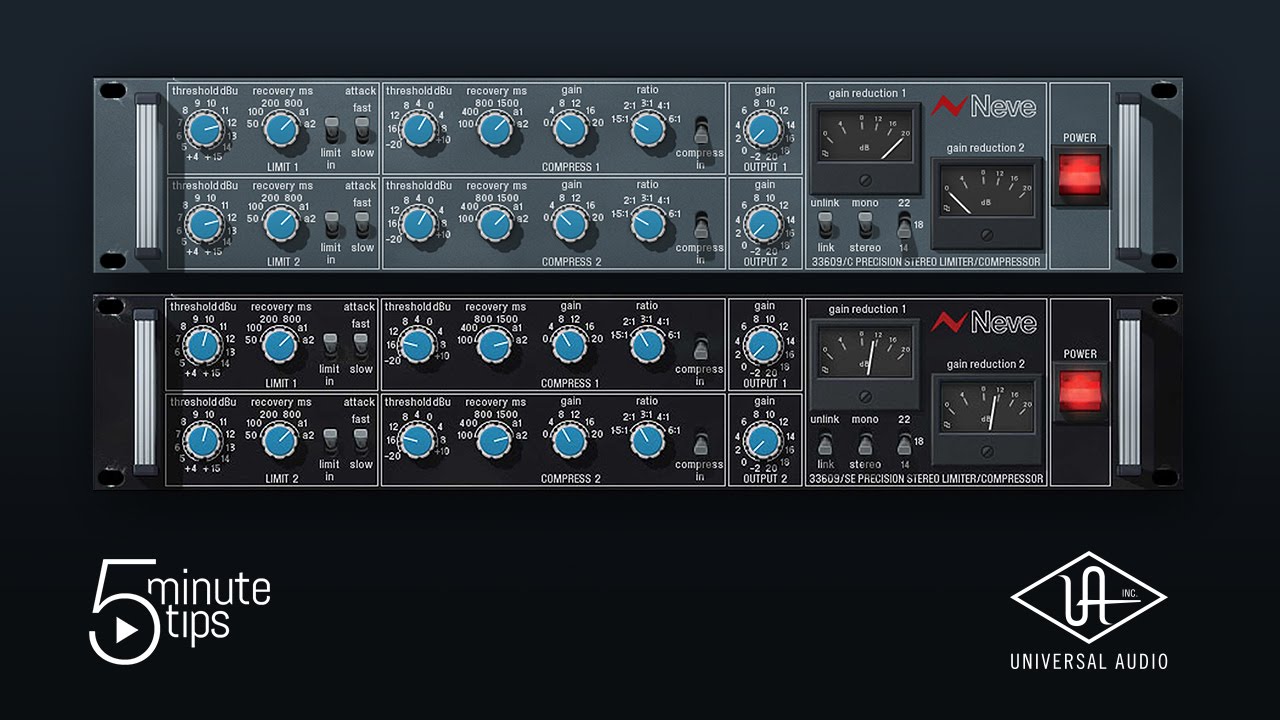Click LIMIT 1 threshold knob on black 33609/SE unit
This screenshot has width=1280, height=720.
(x=203, y=346)
